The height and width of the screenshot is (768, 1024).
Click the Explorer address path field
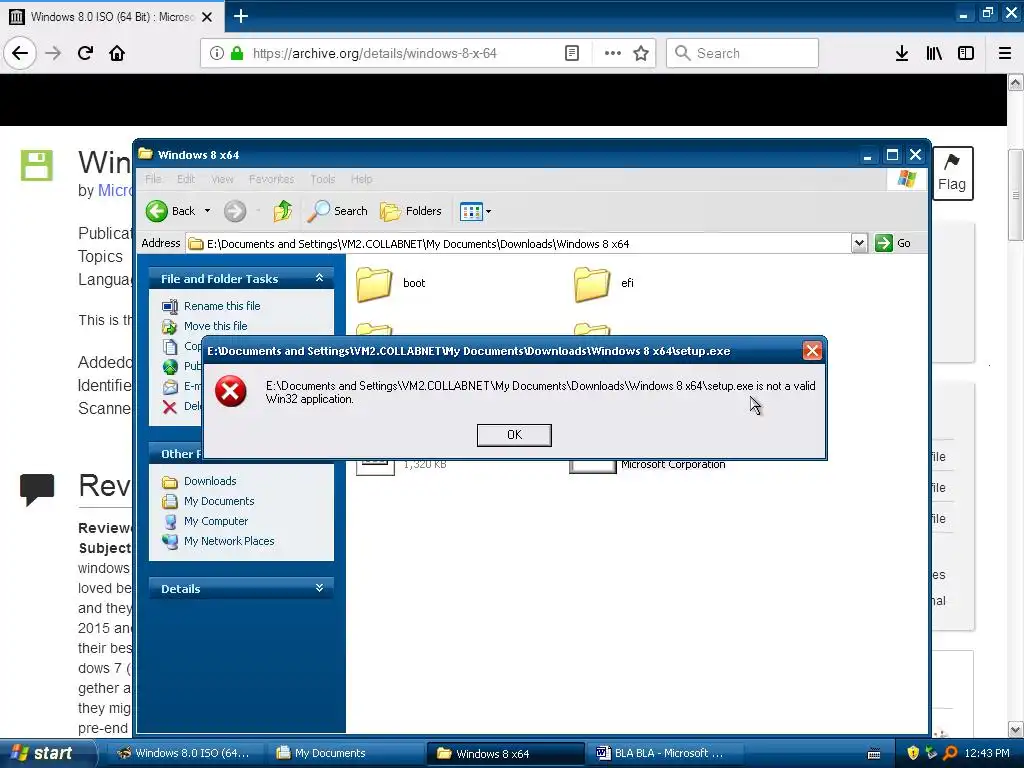pos(519,244)
